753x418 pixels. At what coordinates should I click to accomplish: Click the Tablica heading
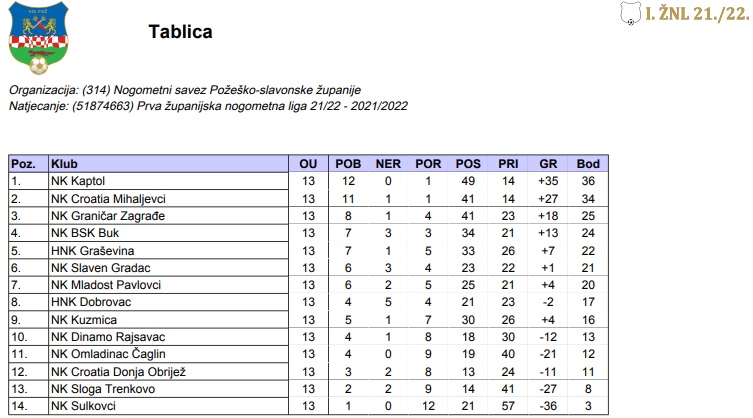coord(180,32)
